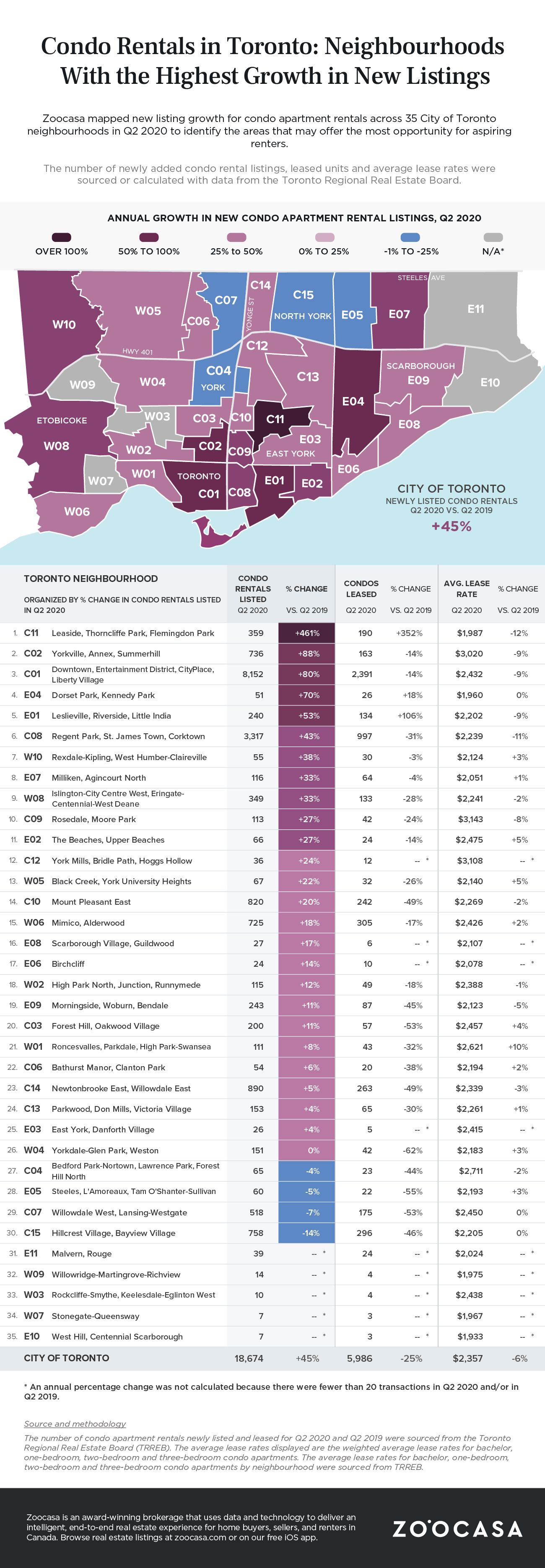Click the "Avg. Lease Rate" column header
545x1568 pixels.
click(467, 589)
